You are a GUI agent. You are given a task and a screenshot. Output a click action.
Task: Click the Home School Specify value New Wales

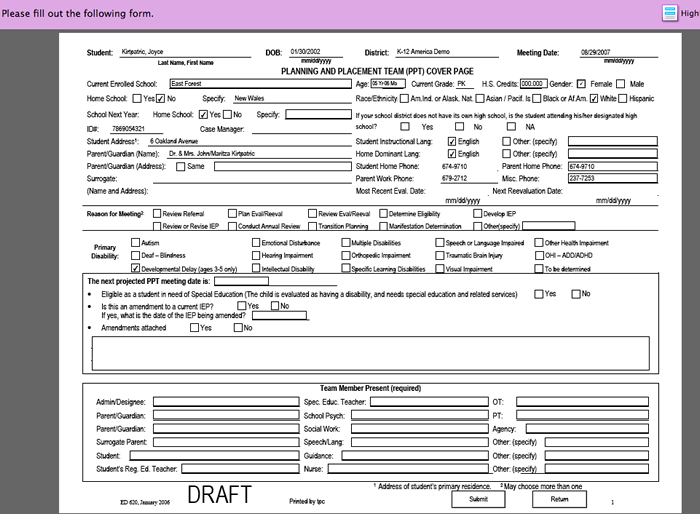pyautogui.click(x=249, y=98)
